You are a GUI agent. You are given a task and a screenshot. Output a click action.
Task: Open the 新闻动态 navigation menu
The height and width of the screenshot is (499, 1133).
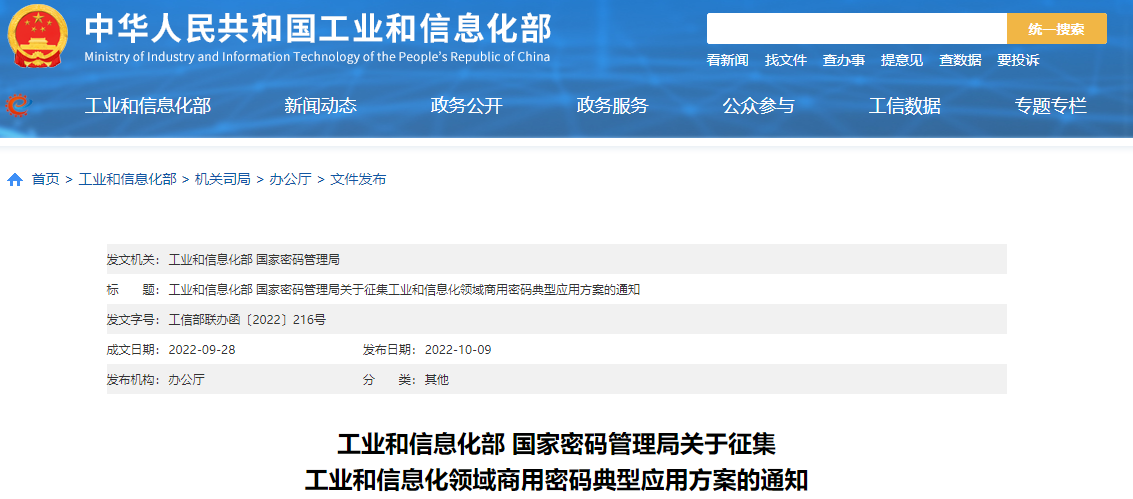tap(321, 106)
